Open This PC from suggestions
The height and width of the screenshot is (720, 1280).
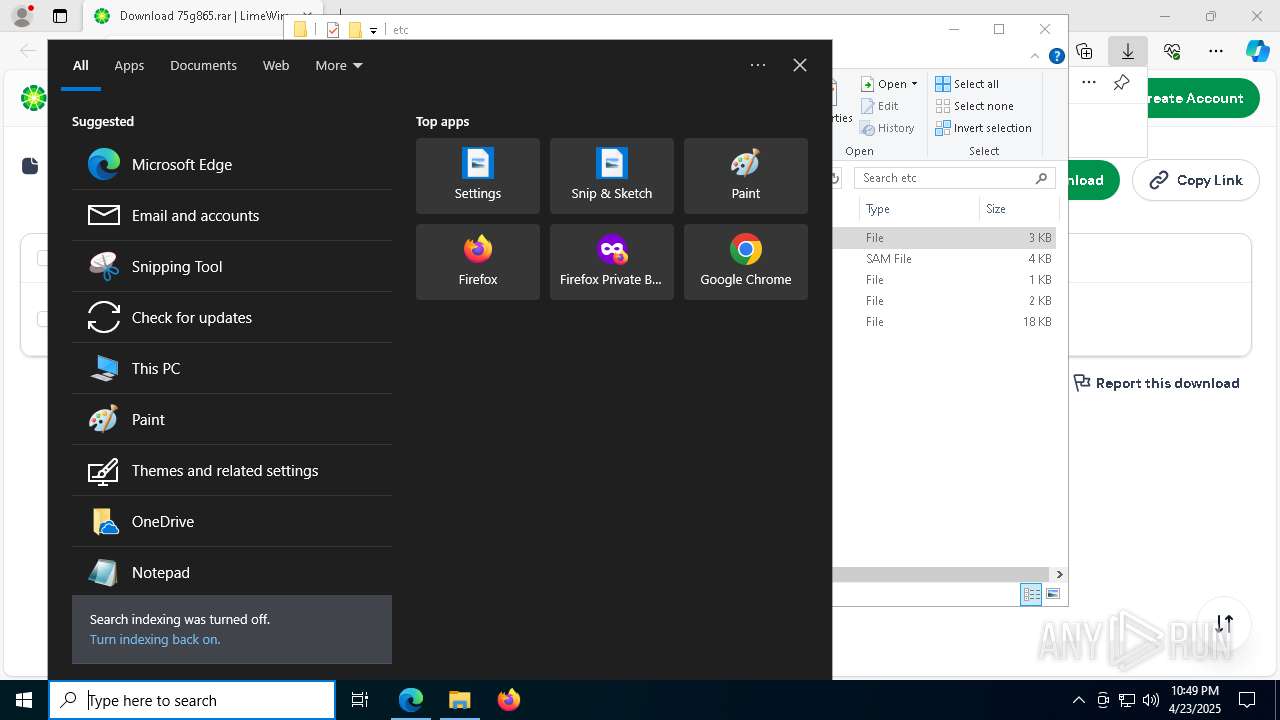232,368
